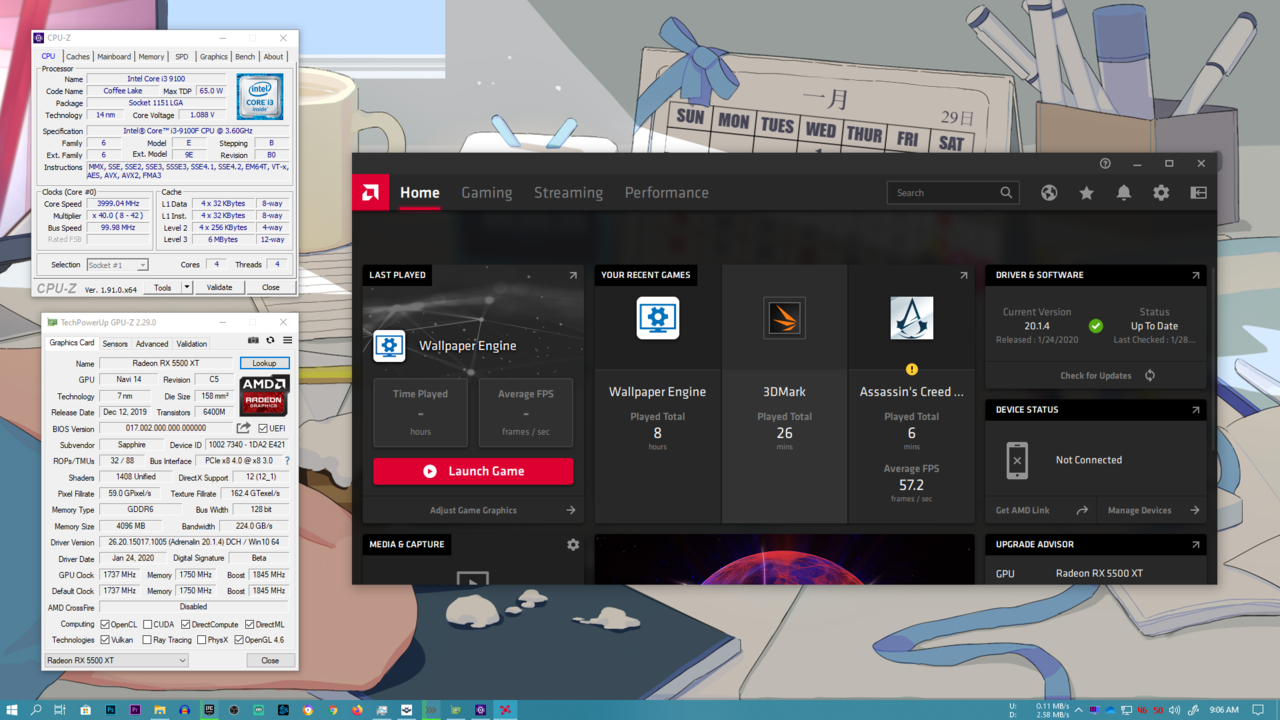The image size is (1280, 720).
Task: Open Adjust Game Graphics
Action: pos(473,510)
